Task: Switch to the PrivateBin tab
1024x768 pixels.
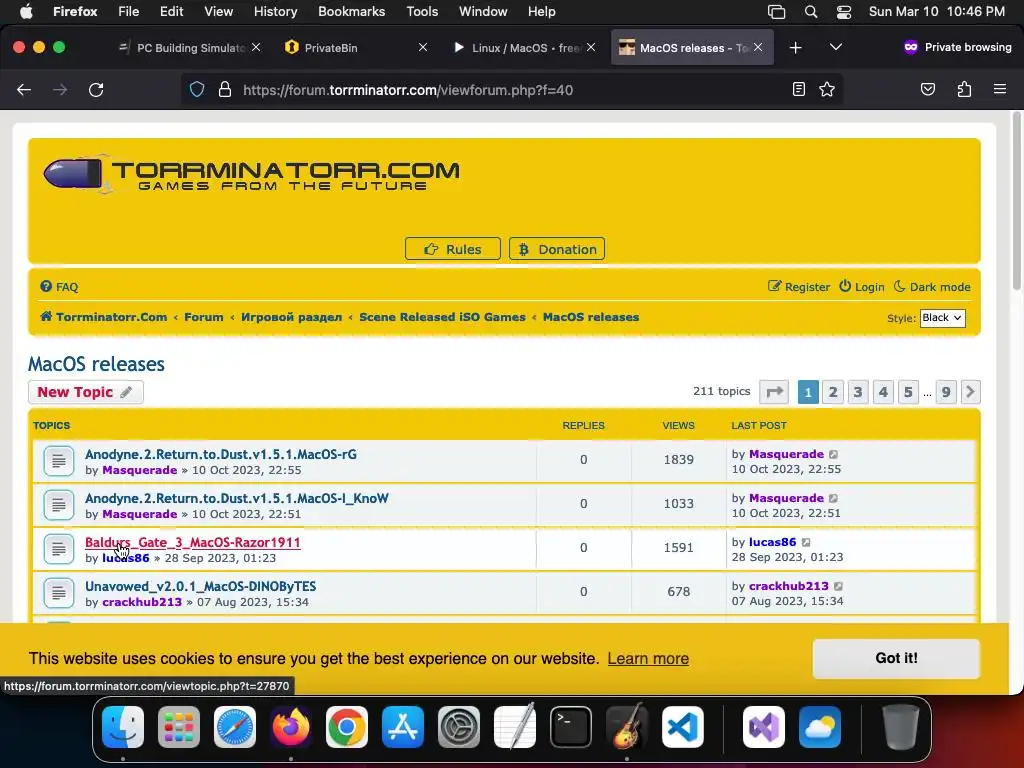Action: [x=356, y=48]
